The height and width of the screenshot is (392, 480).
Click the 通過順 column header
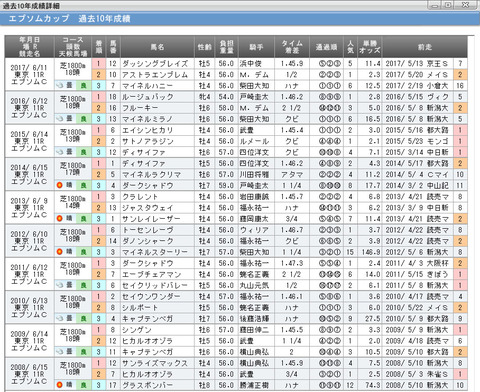pyautogui.click(x=326, y=47)
